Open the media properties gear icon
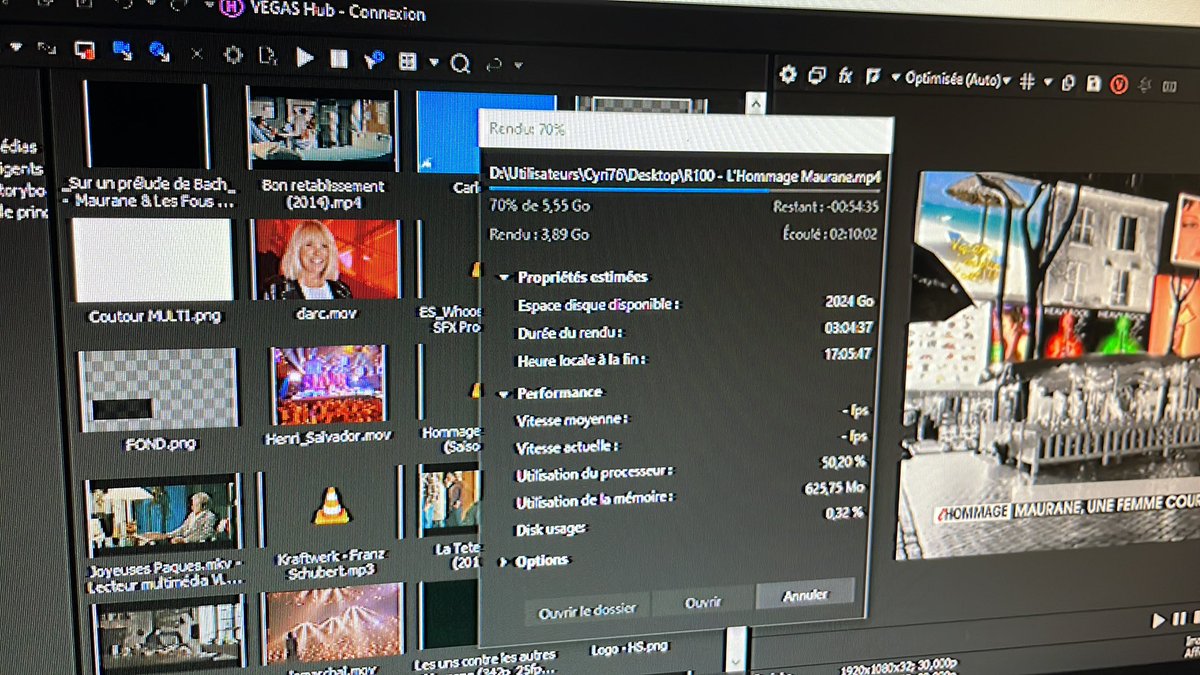The width and height of the screenshot is (1200, 675). pyautogui.click(x=233, y=54)
